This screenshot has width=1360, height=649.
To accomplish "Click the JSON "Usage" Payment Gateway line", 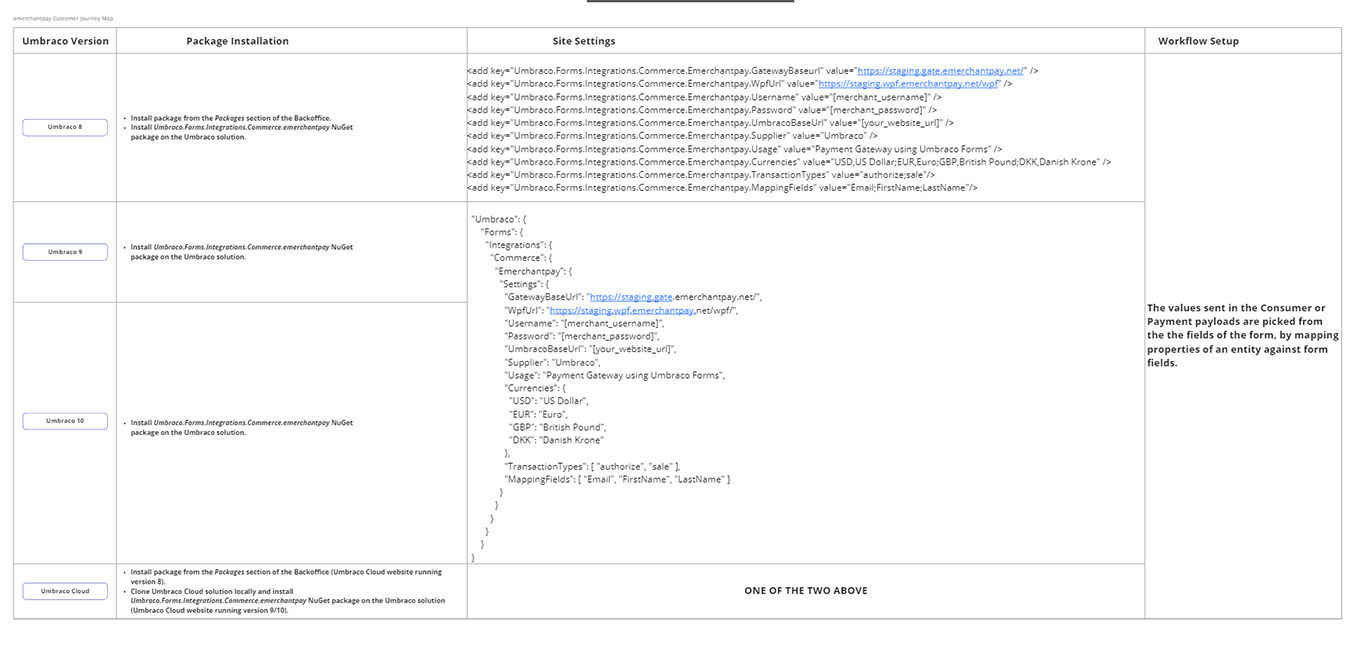I will coord(615,375).
